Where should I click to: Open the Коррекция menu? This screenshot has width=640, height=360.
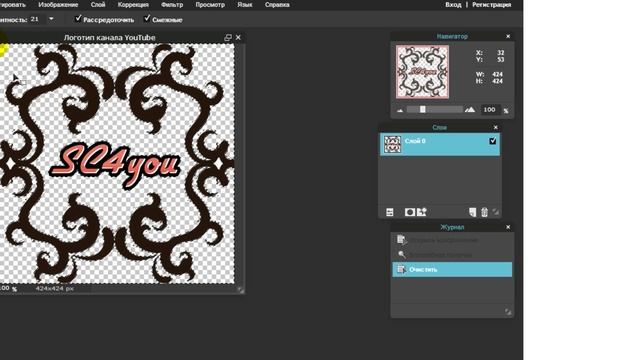pos(133,5)
